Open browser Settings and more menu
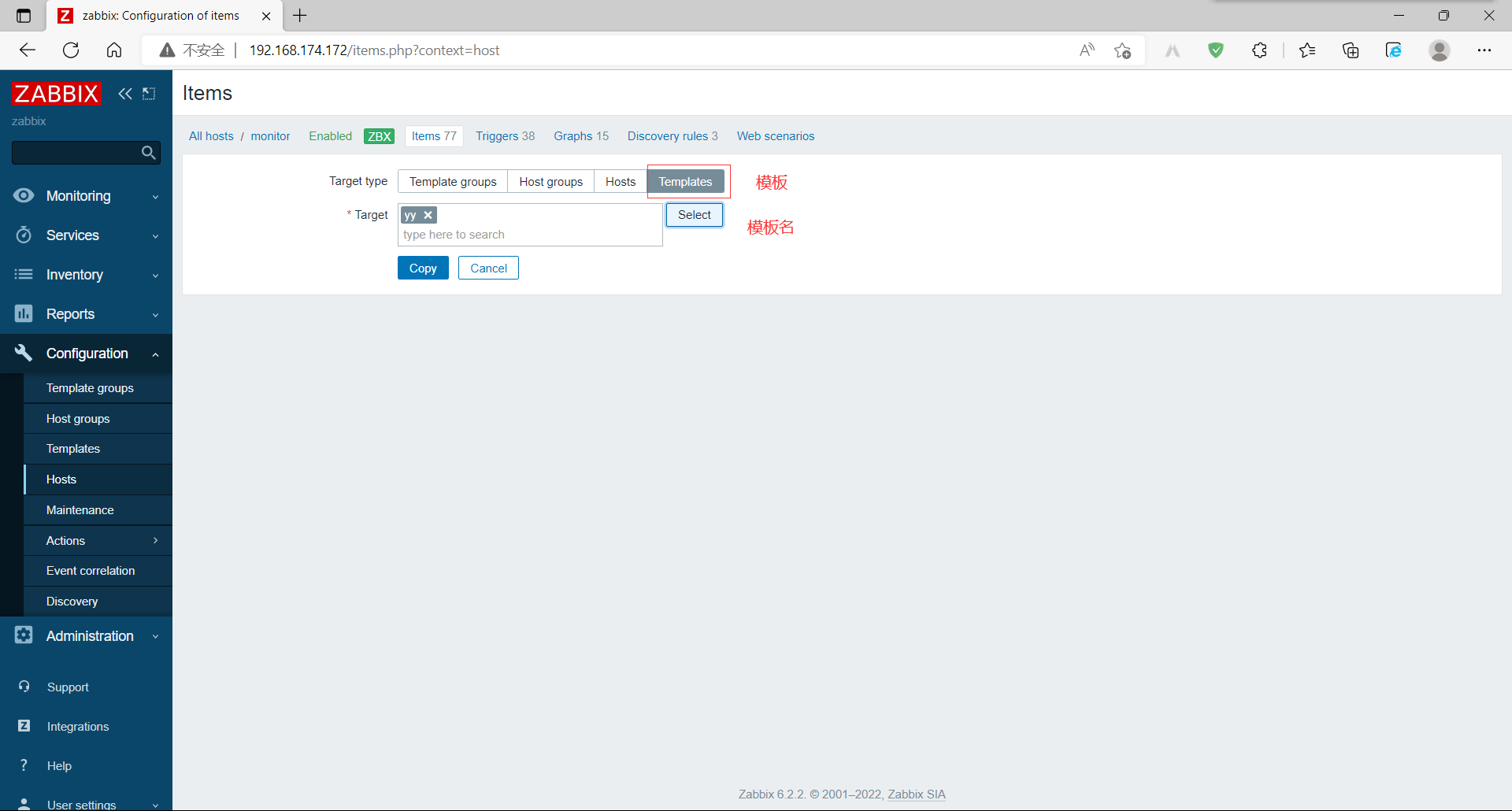This screenshot has width=1512, height=811. 1484,50
